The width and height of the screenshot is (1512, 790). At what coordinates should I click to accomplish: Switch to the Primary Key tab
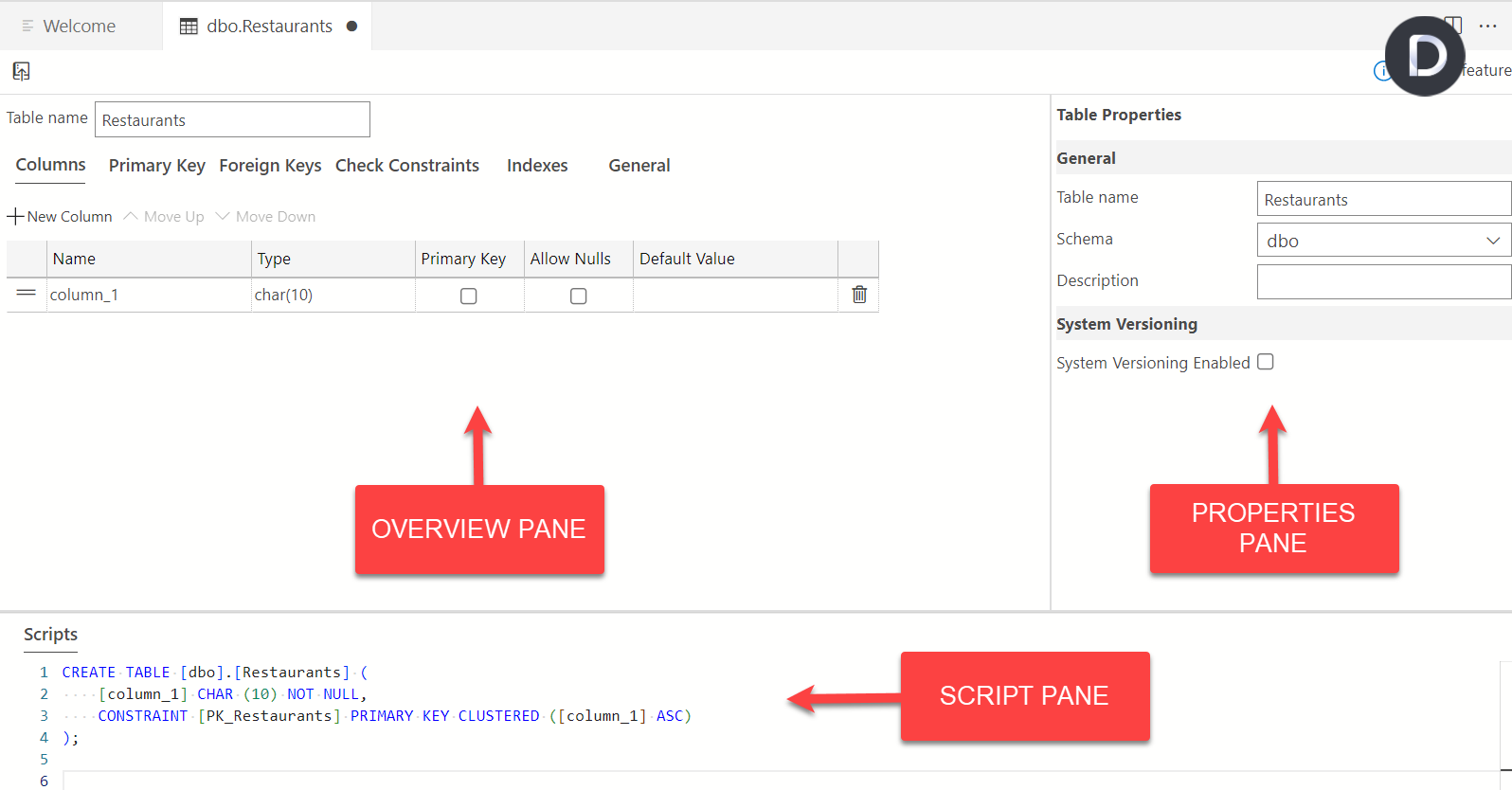point(156,166)
